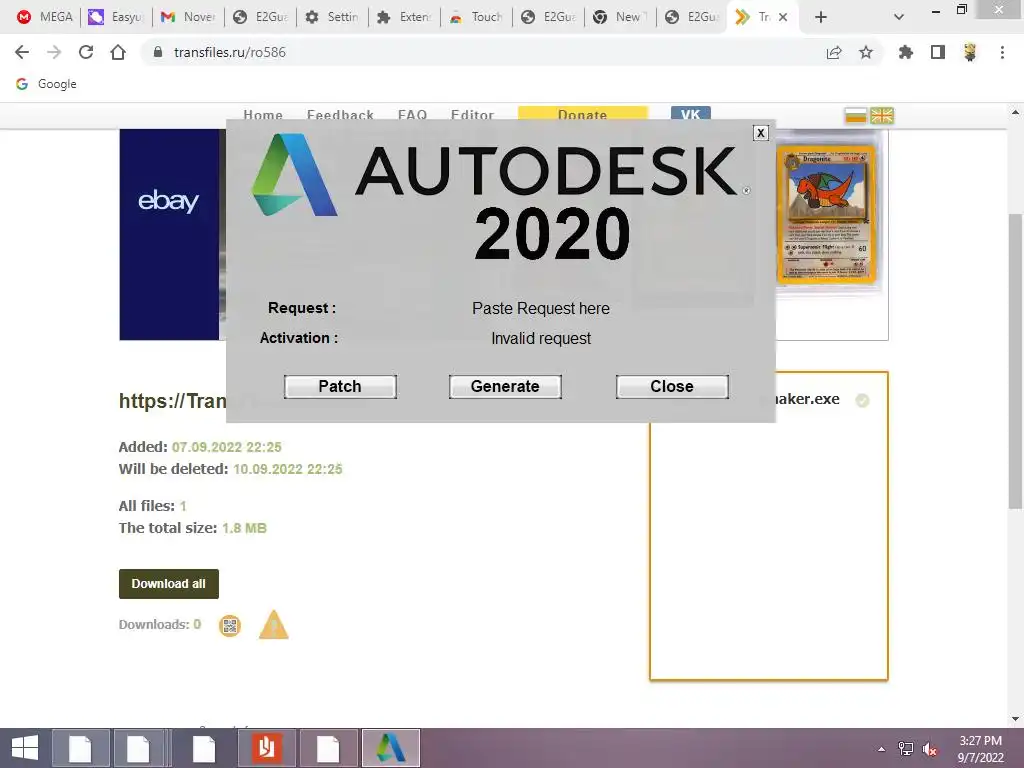Click the muted volume icon in tray
The height and width of the screenshot is (768, 1024).
[x=929, y=749]
